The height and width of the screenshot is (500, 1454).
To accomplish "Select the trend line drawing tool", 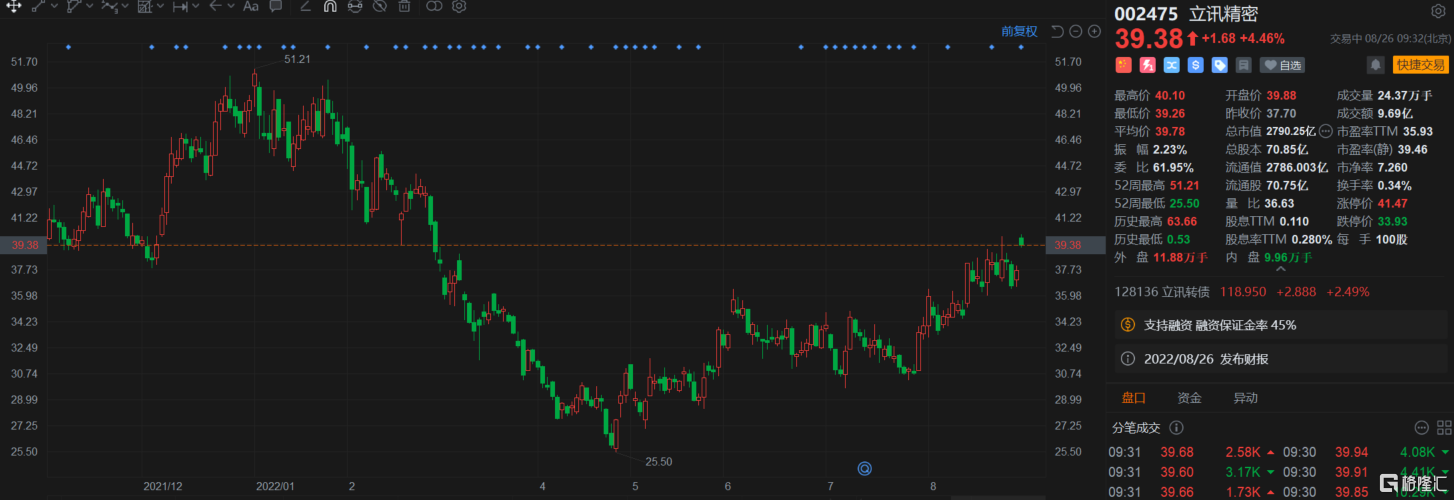I will (x=38, y=6).
